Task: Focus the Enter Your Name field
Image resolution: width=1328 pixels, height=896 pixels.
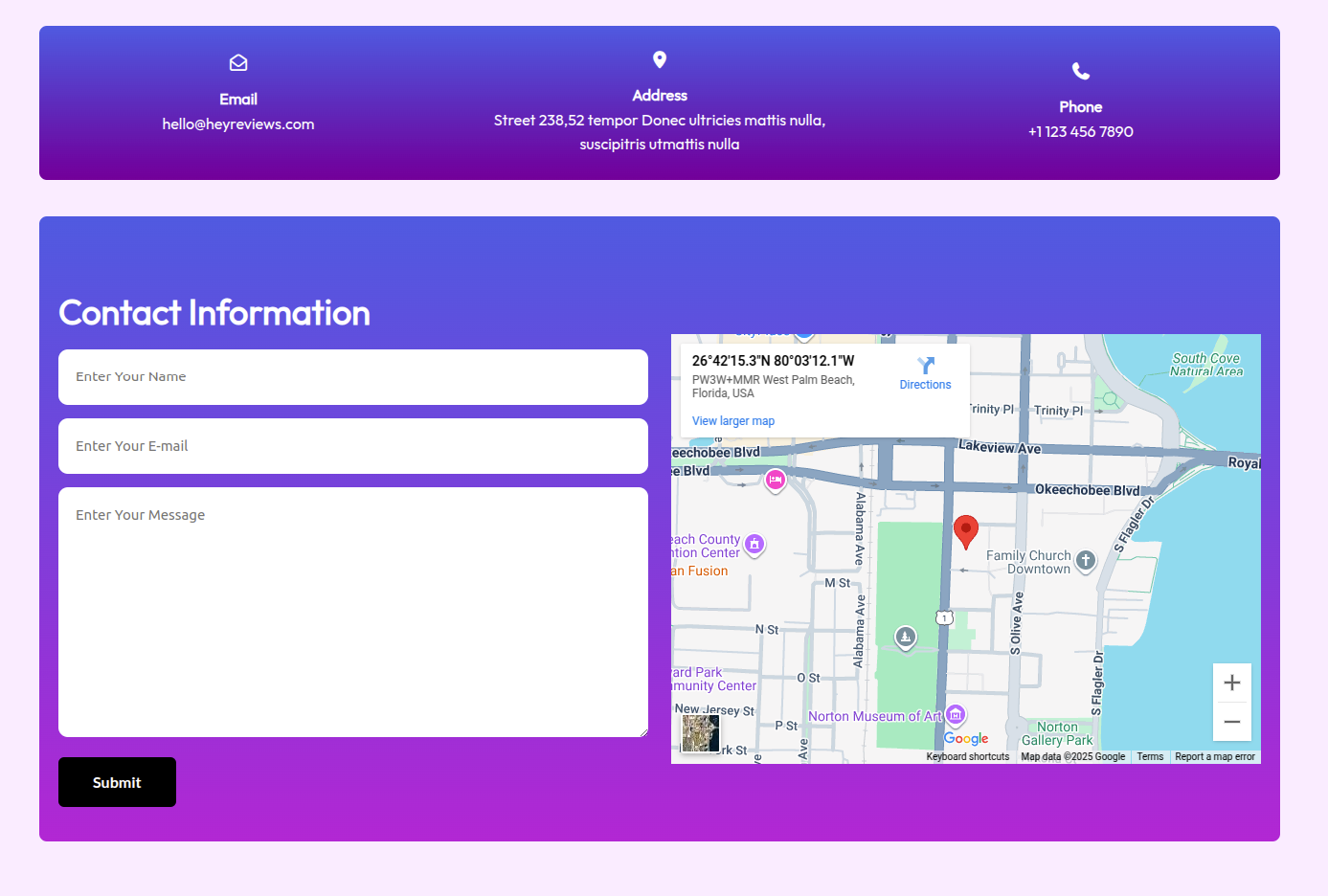Action: pos(353,377)
